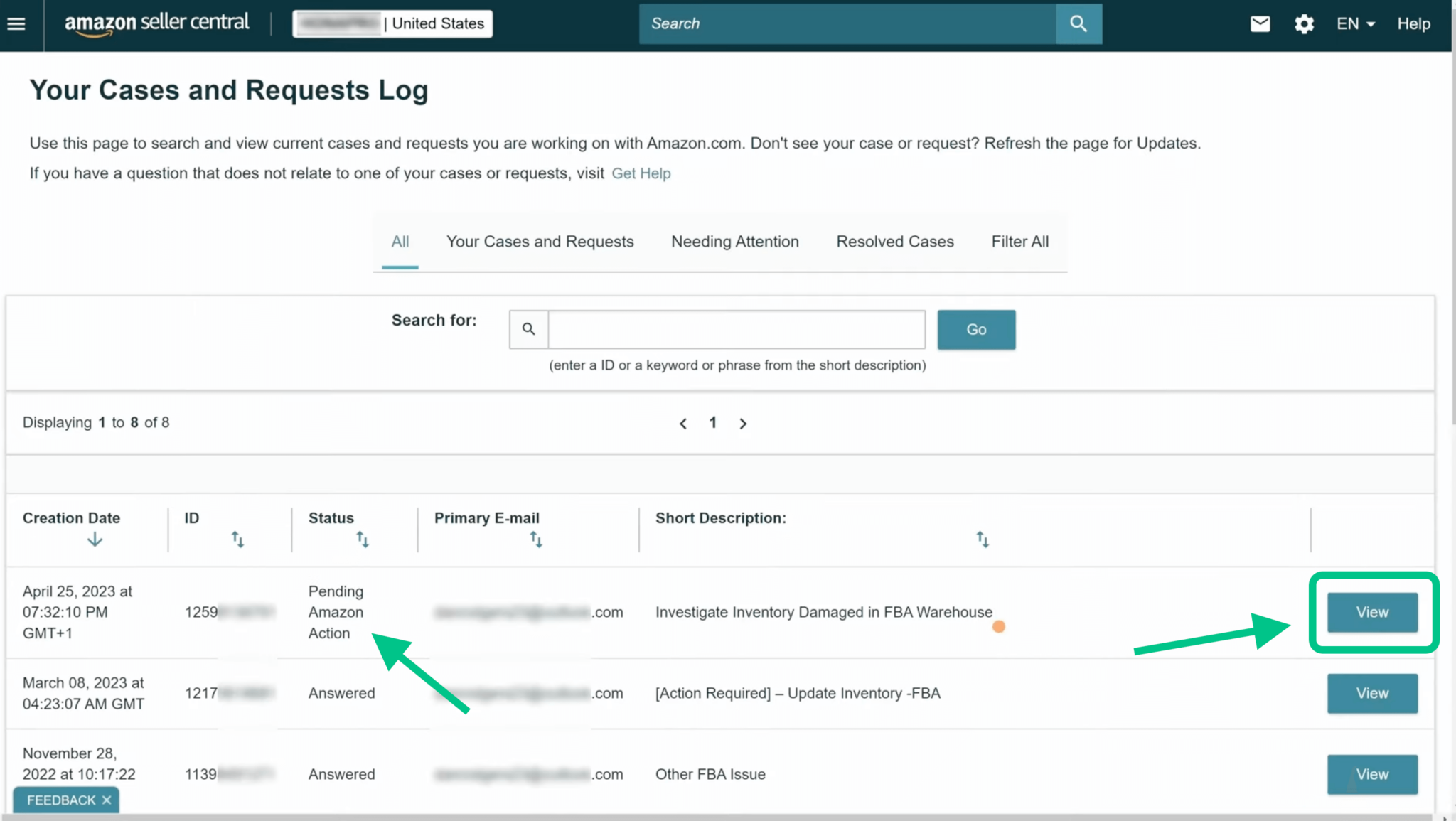Viewport: 1456px width, 821px height.
Task: Click the magnifier inside the Search for field
Action: (x=528, y=329)
